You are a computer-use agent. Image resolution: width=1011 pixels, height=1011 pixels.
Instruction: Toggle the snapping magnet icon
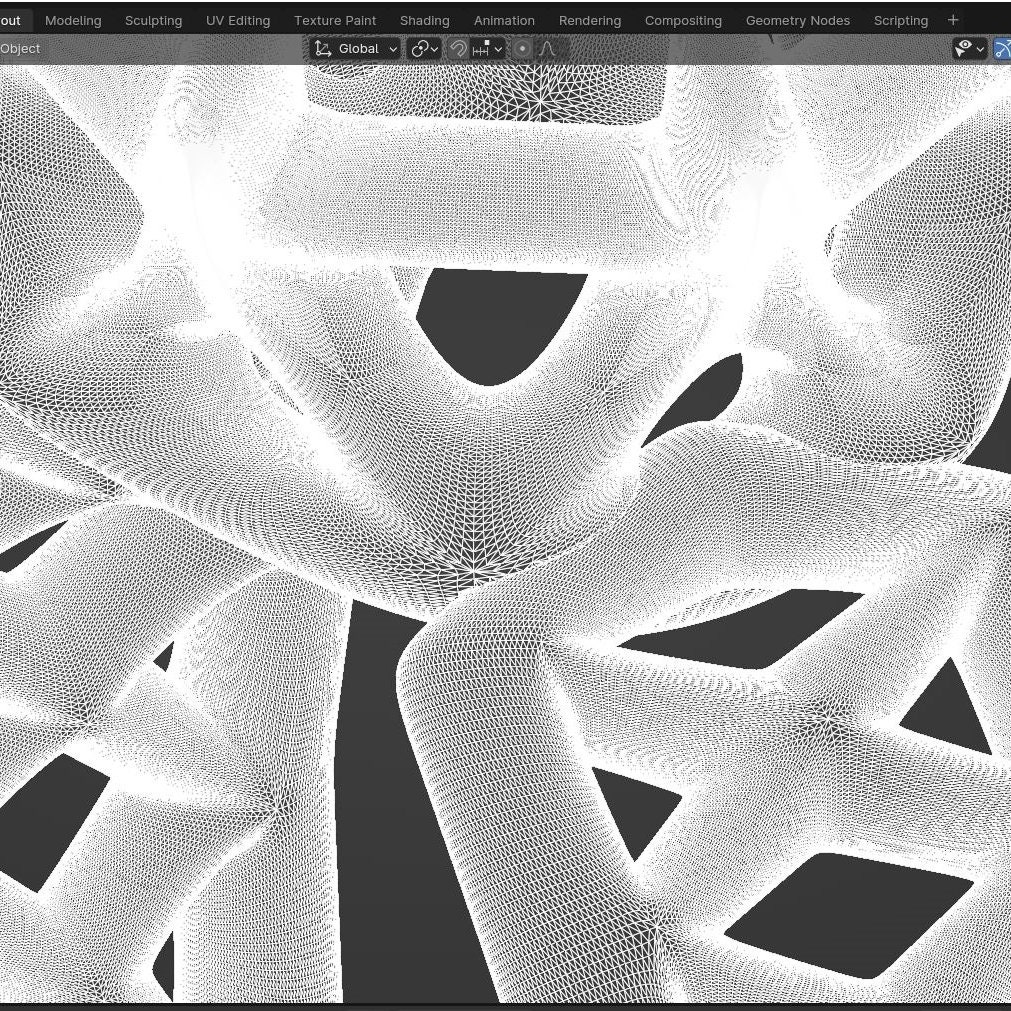(458, 49)
